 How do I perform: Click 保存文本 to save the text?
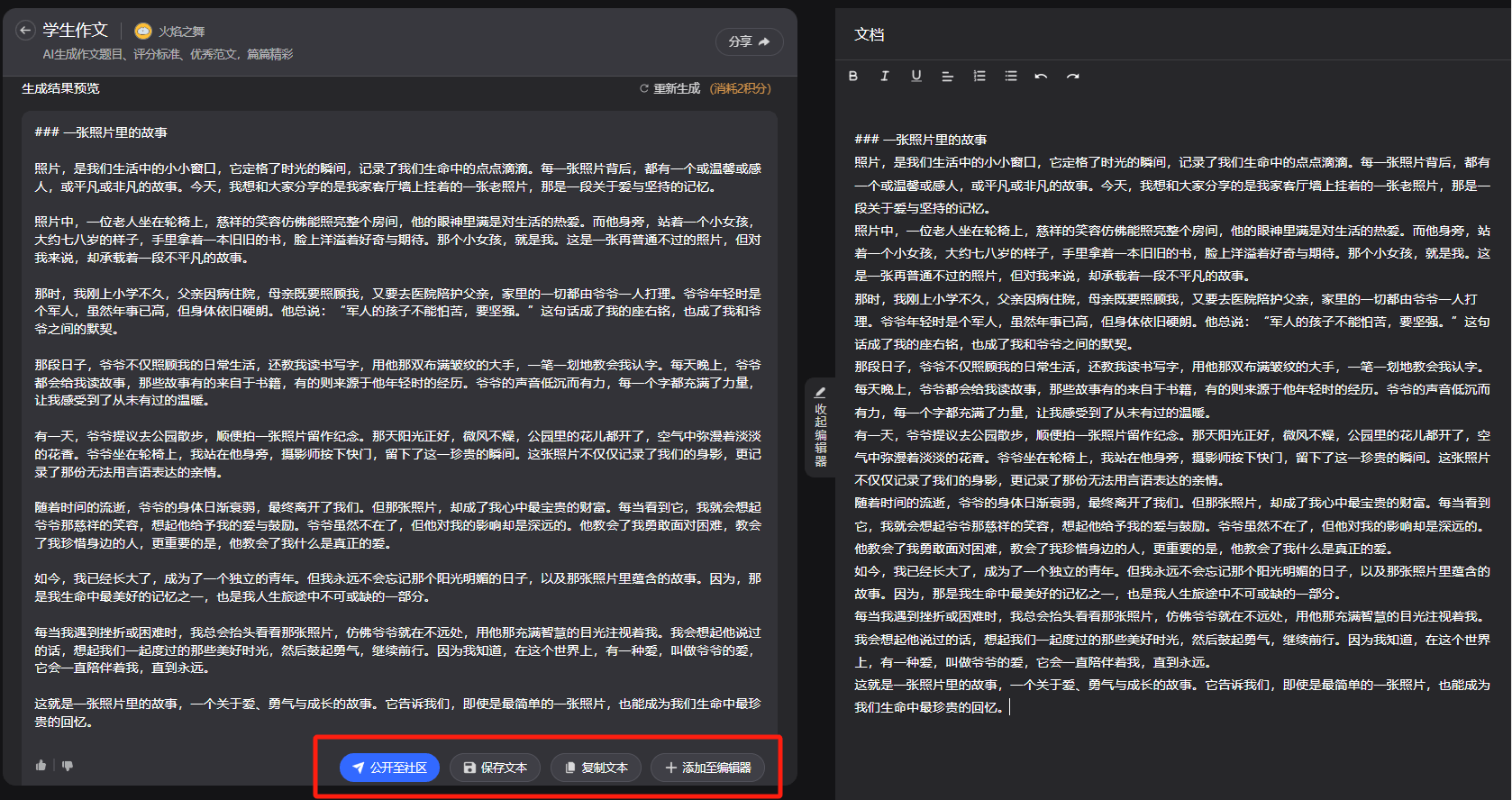click(x=495, y=768)
